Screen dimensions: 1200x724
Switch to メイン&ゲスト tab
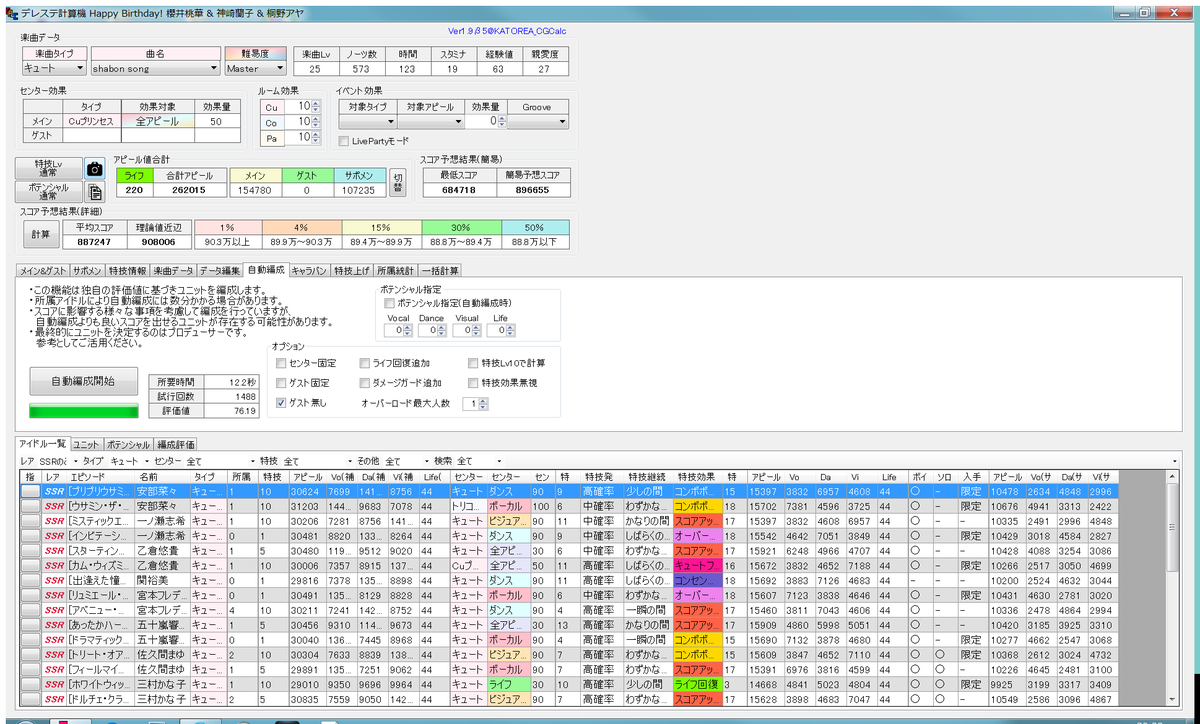[43, 271]
